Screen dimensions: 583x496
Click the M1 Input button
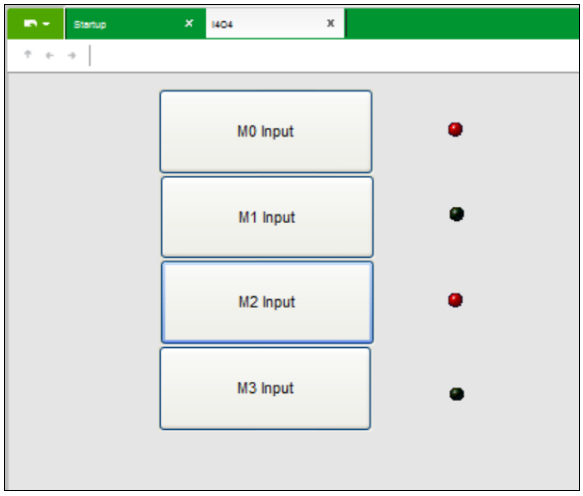tap(267, 217)
